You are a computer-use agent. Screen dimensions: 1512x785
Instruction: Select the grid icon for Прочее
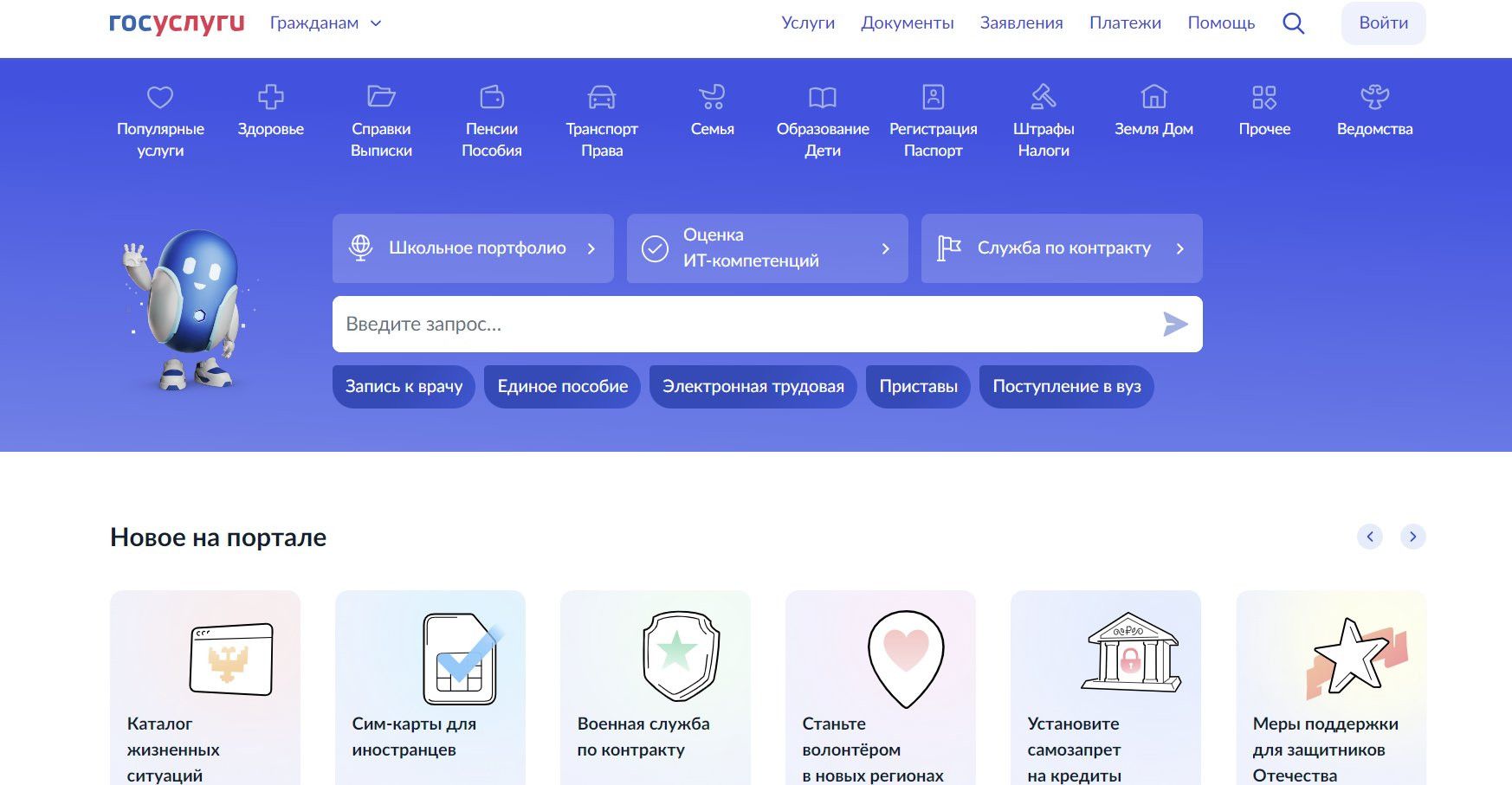coord(1264,97)
